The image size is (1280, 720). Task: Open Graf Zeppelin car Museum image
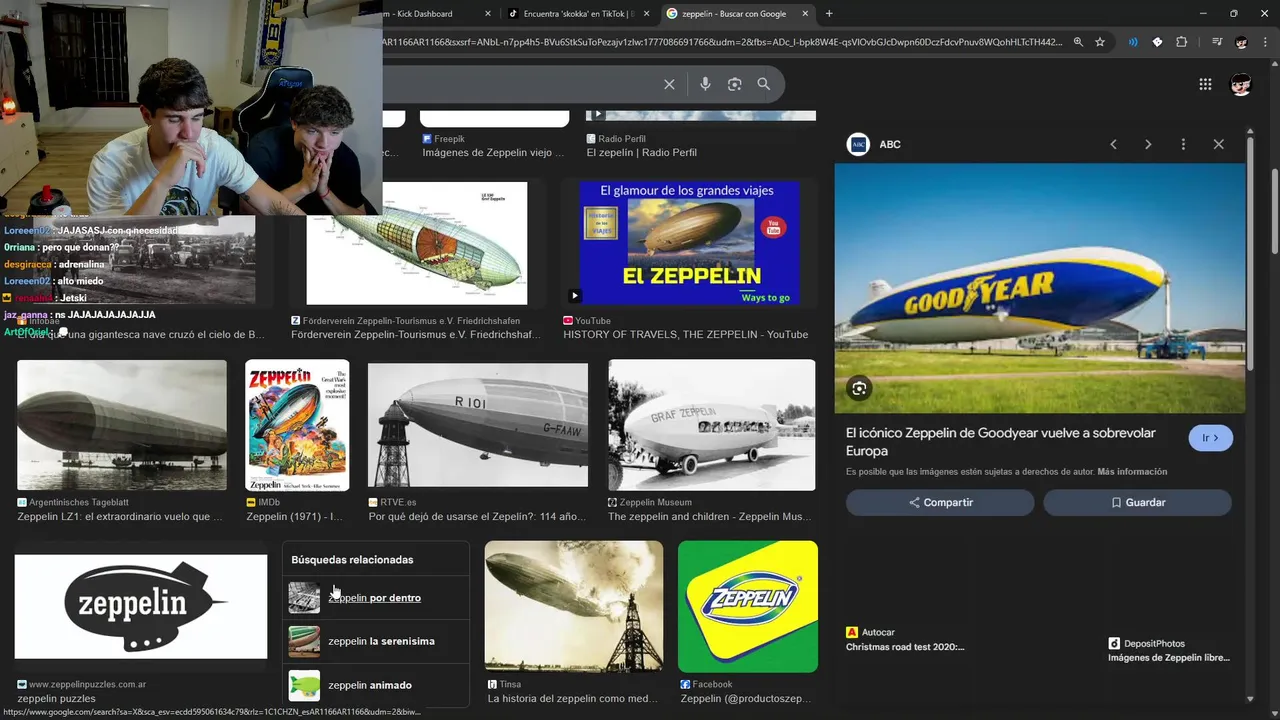(x=712, y=425)
